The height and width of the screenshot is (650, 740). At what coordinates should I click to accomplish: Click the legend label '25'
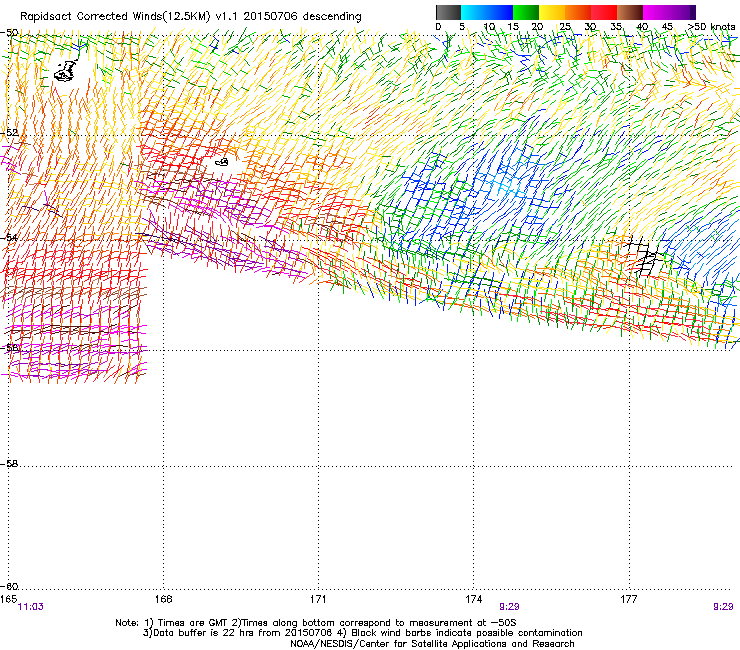(565, 27)
